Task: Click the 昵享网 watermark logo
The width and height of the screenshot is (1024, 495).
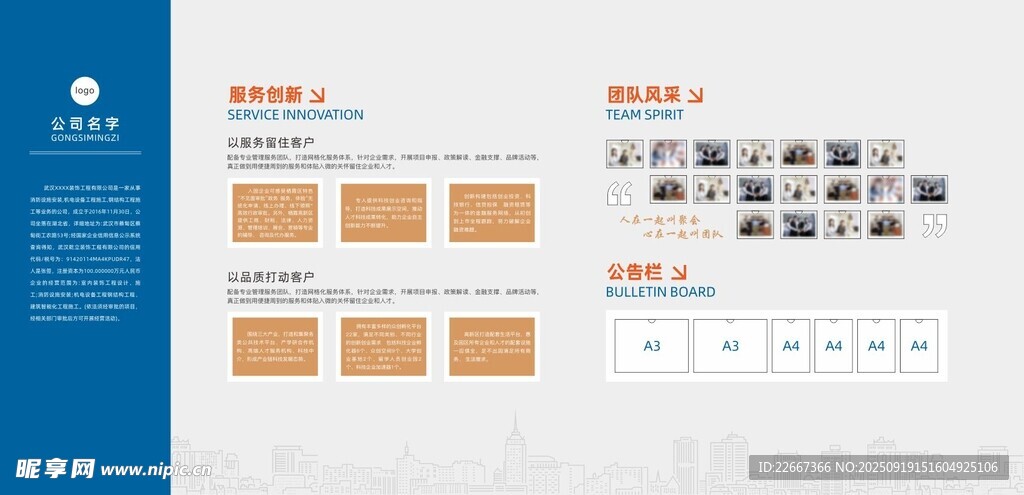Action: pyautogui.click(x=55, y=468)
